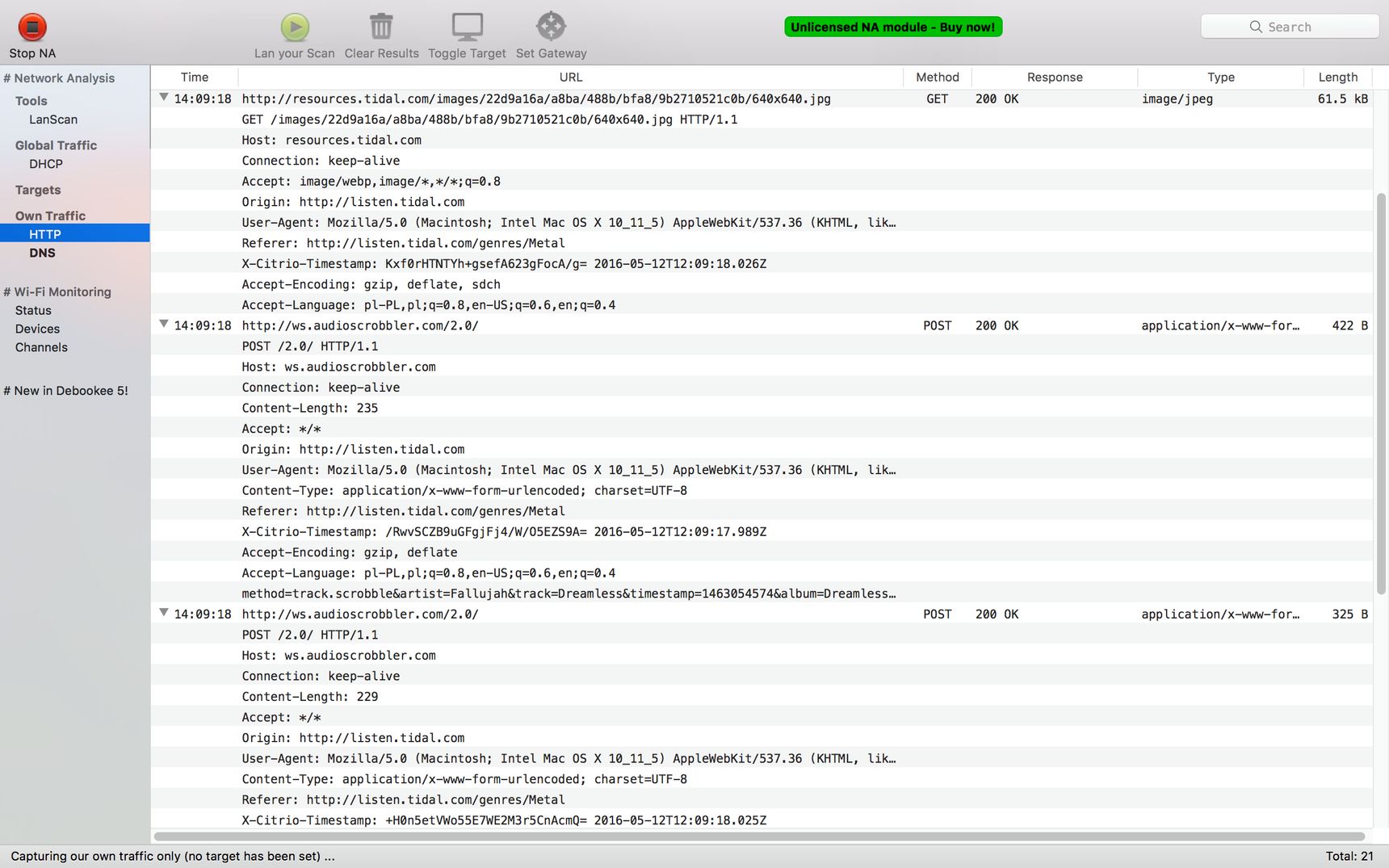Click the horizontal scrollbar at bottom

click(x=759, y=837)
